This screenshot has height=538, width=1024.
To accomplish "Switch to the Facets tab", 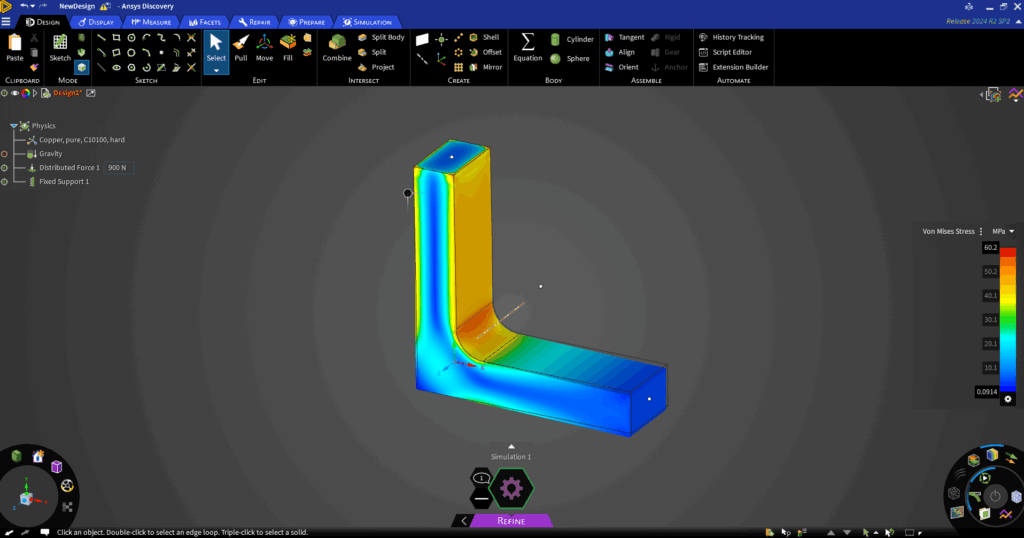I will pos(205,22).
